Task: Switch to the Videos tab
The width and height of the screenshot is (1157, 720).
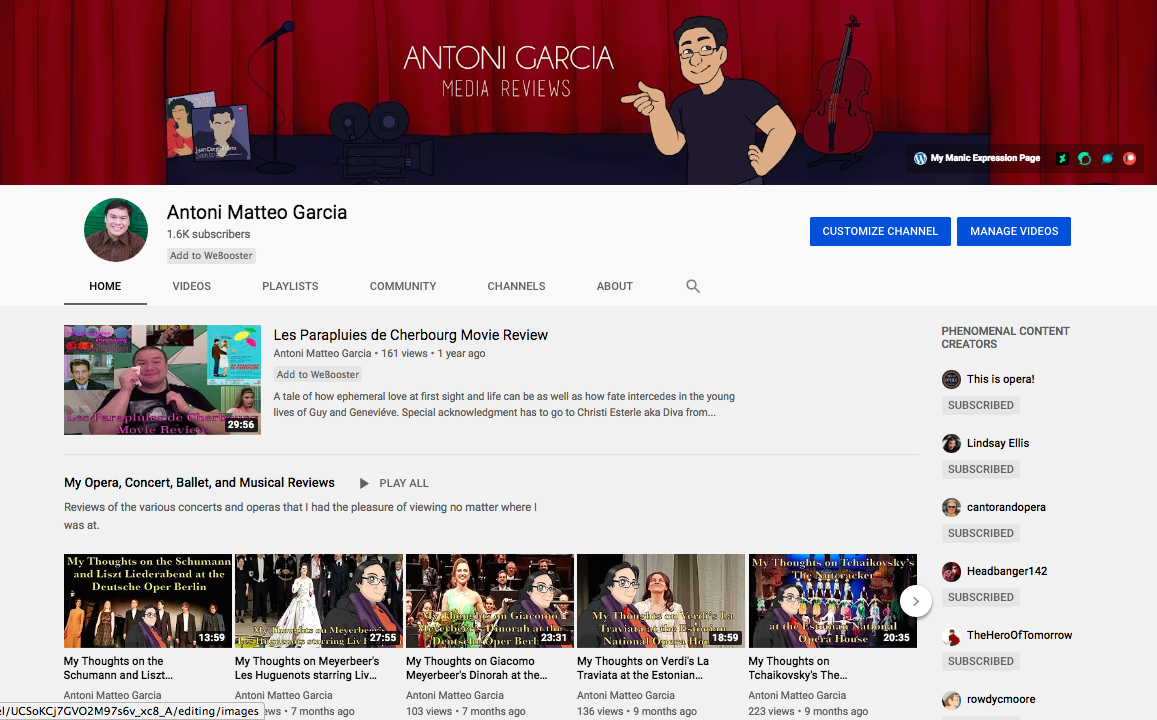Action: [192, 286]
